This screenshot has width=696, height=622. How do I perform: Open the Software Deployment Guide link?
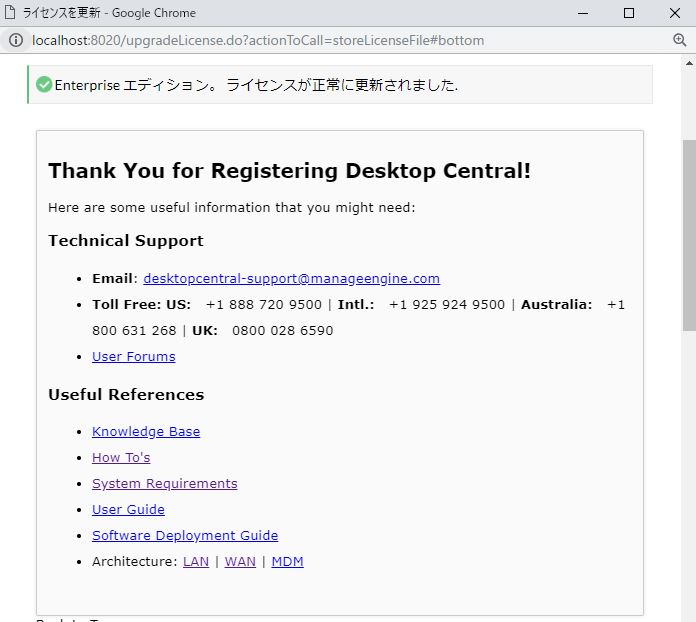coord(185,535)
